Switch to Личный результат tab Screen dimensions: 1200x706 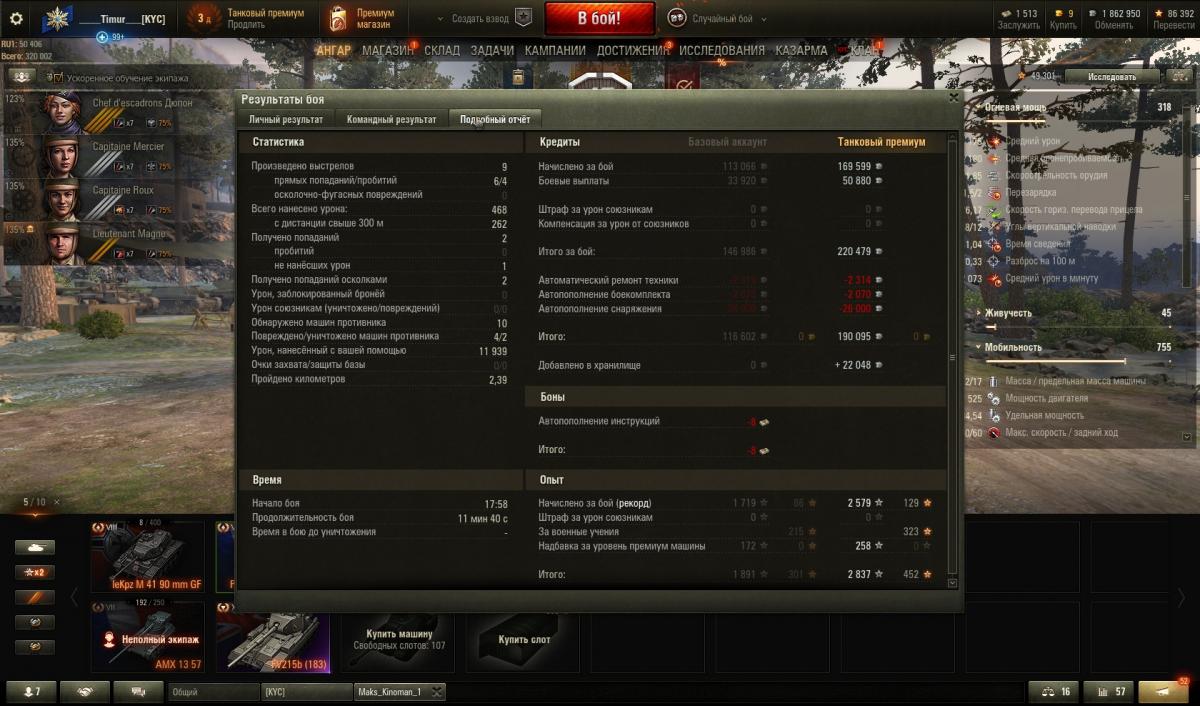tap(286, 119)
